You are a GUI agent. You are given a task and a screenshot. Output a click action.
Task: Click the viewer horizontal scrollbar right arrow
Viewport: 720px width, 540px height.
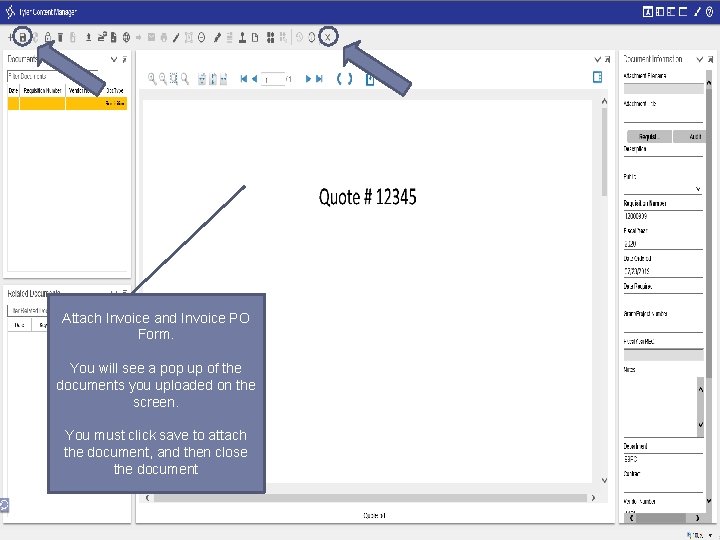point(593,498)
